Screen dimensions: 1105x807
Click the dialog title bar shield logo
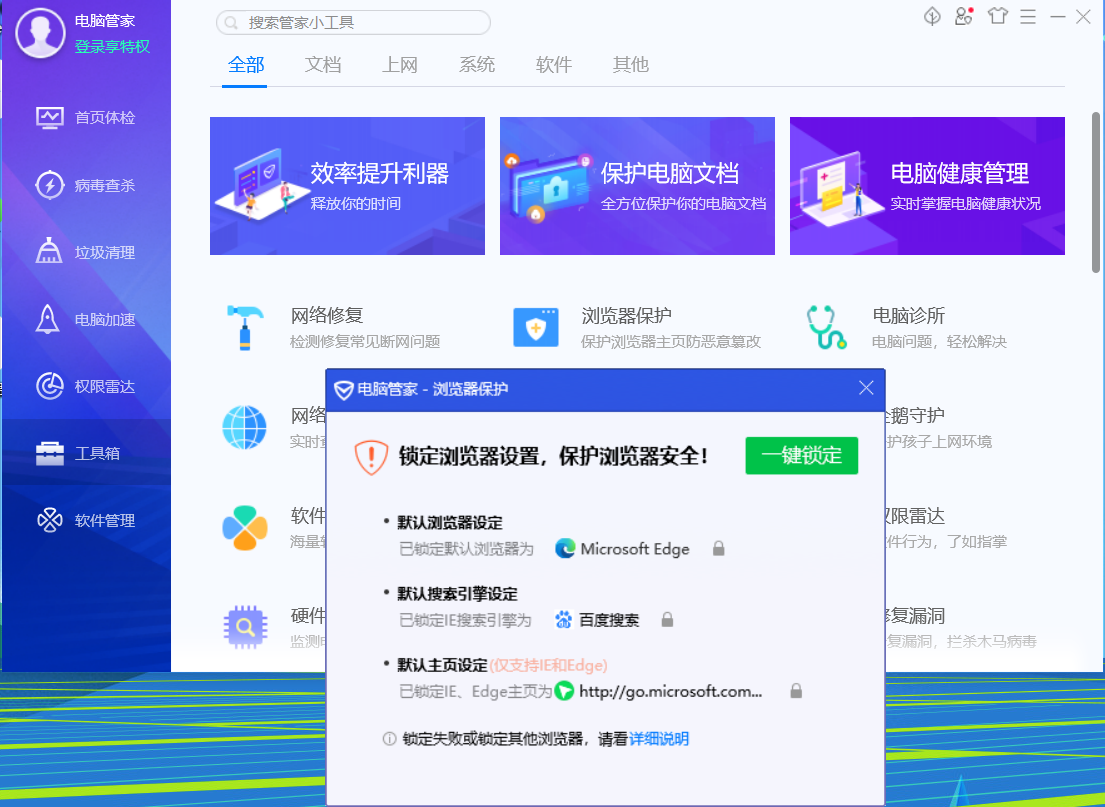coord(343,390)
